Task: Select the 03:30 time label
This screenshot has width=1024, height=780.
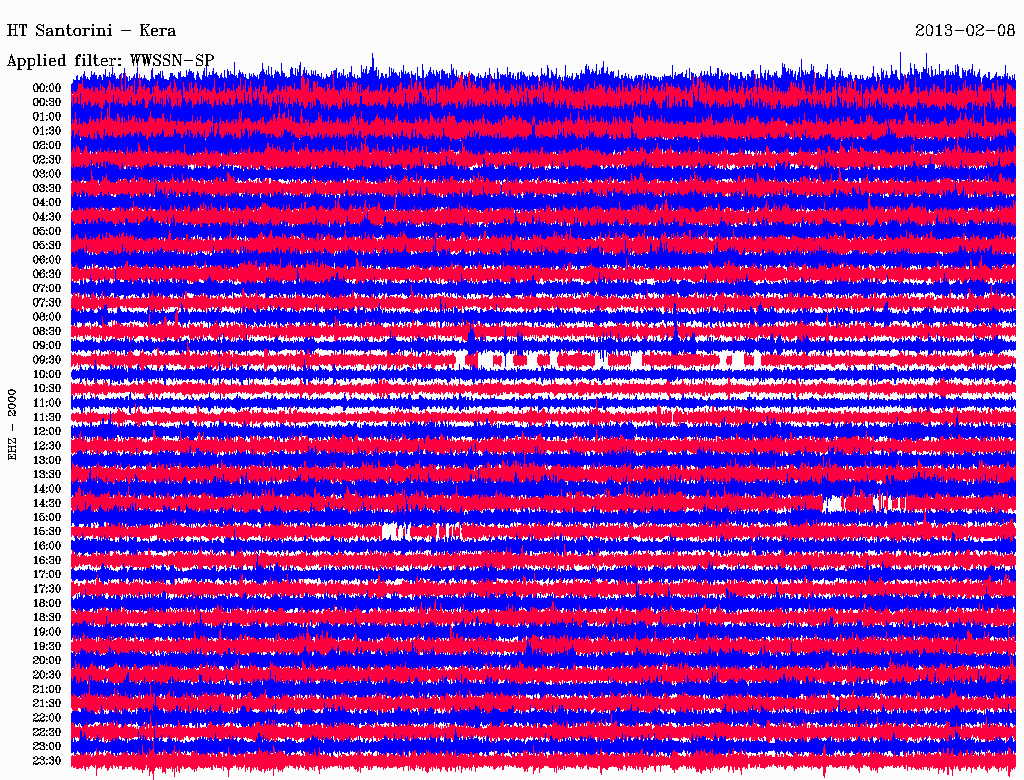Action: pos(47,188)
